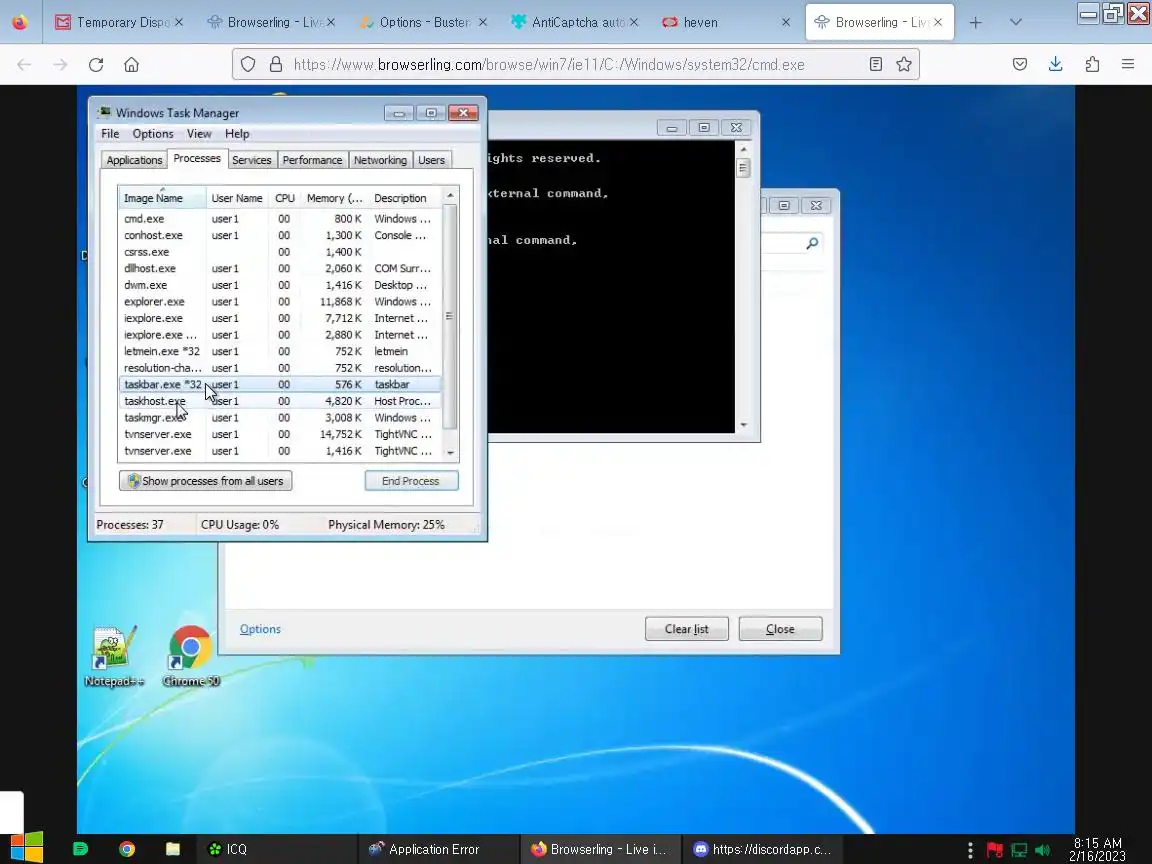Image resolution: width=1152 pixels, height=864 pixels.
Task: Close the AntiCaptcha tab
Action: (x=634, y=23)
